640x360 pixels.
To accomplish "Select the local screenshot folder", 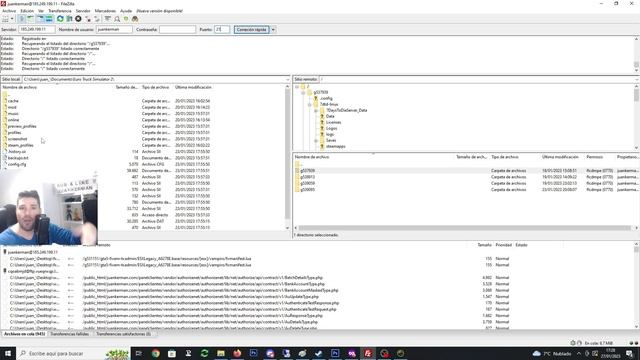I will [18, 139].
